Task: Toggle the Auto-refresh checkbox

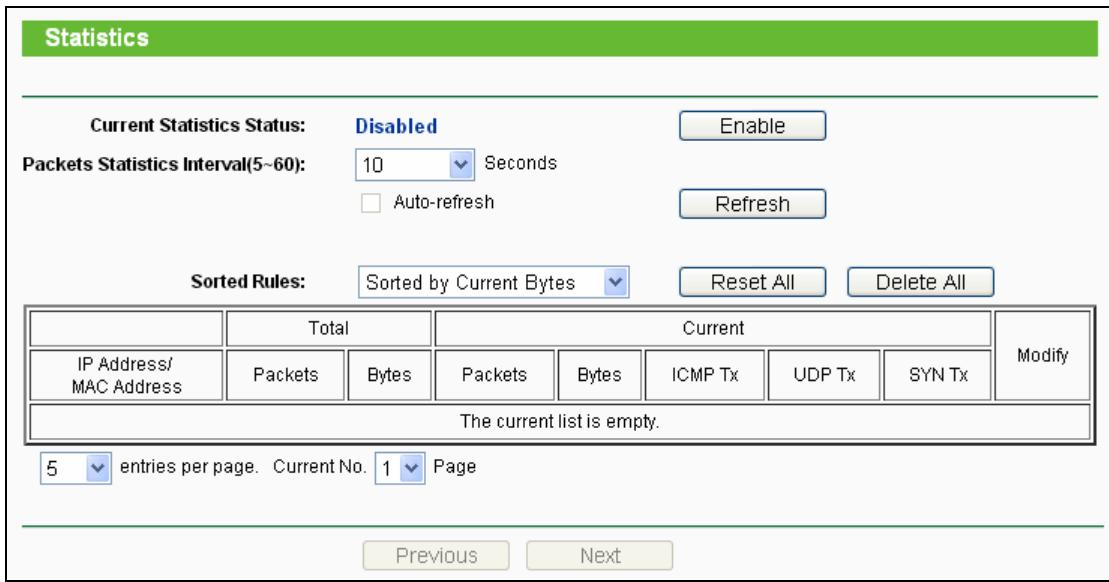Action: (x=371, y=203)
